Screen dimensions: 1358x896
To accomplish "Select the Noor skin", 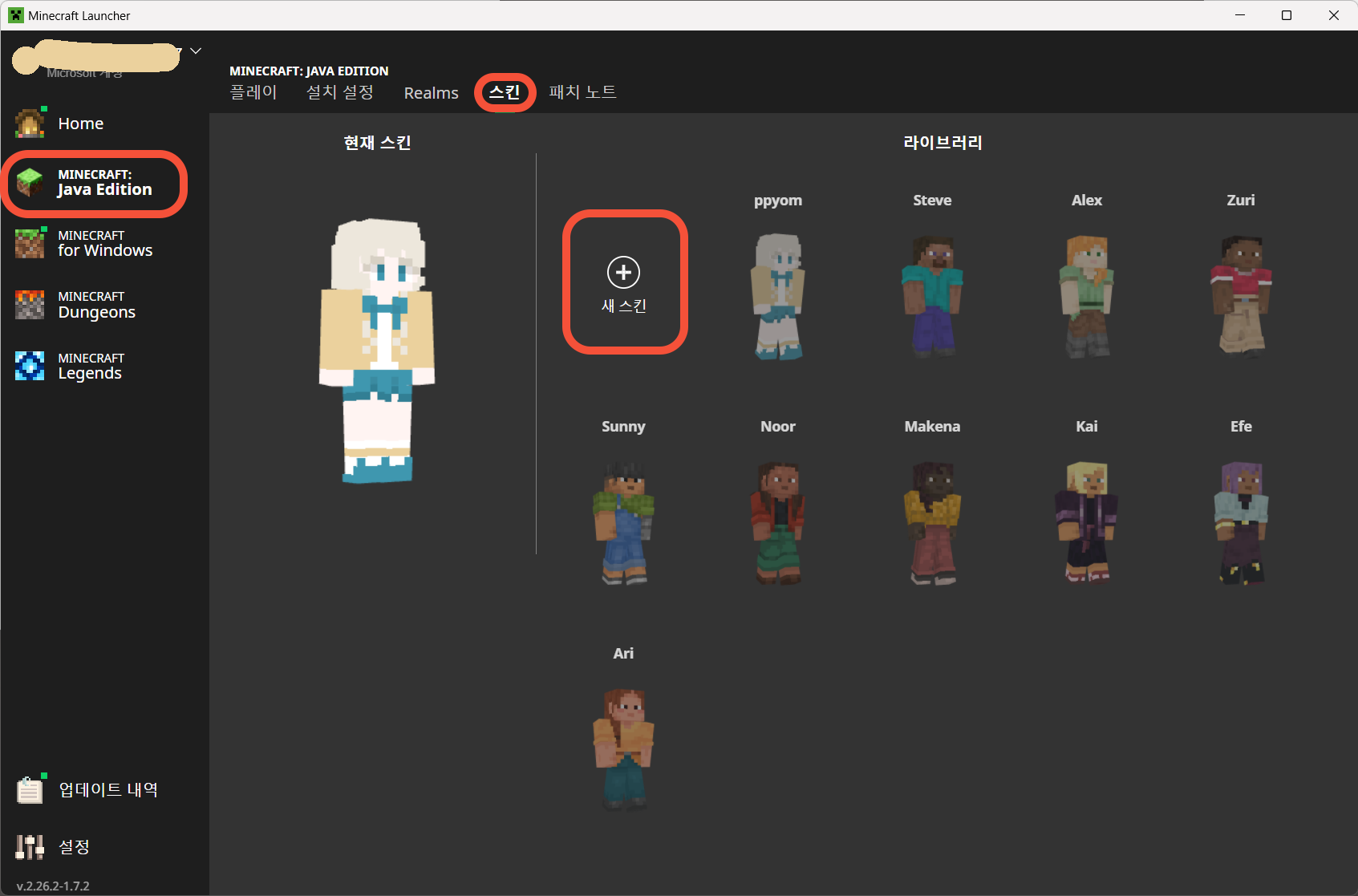I will [x=778, y=522].
